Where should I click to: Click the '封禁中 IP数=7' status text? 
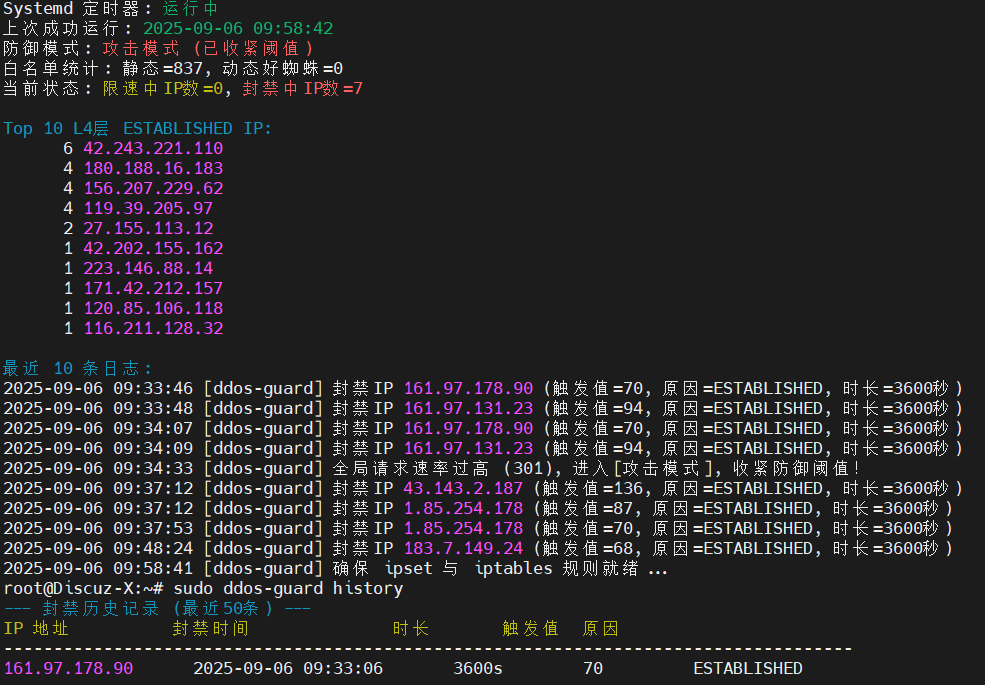coord(303,89)
